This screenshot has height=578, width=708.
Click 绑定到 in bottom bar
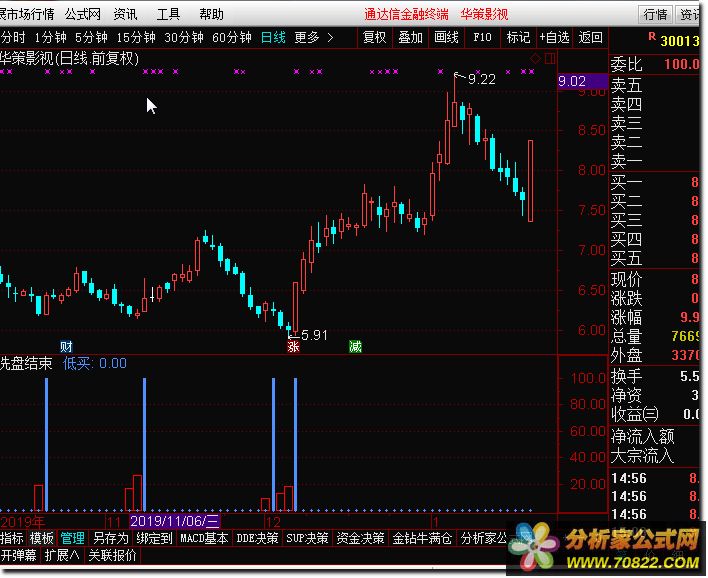(154, 538)
